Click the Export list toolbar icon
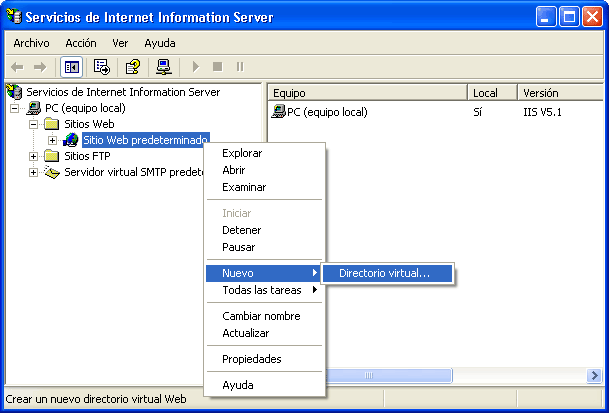Image resolution: width=609 pixels, height=413 pixels. (102, 67)
